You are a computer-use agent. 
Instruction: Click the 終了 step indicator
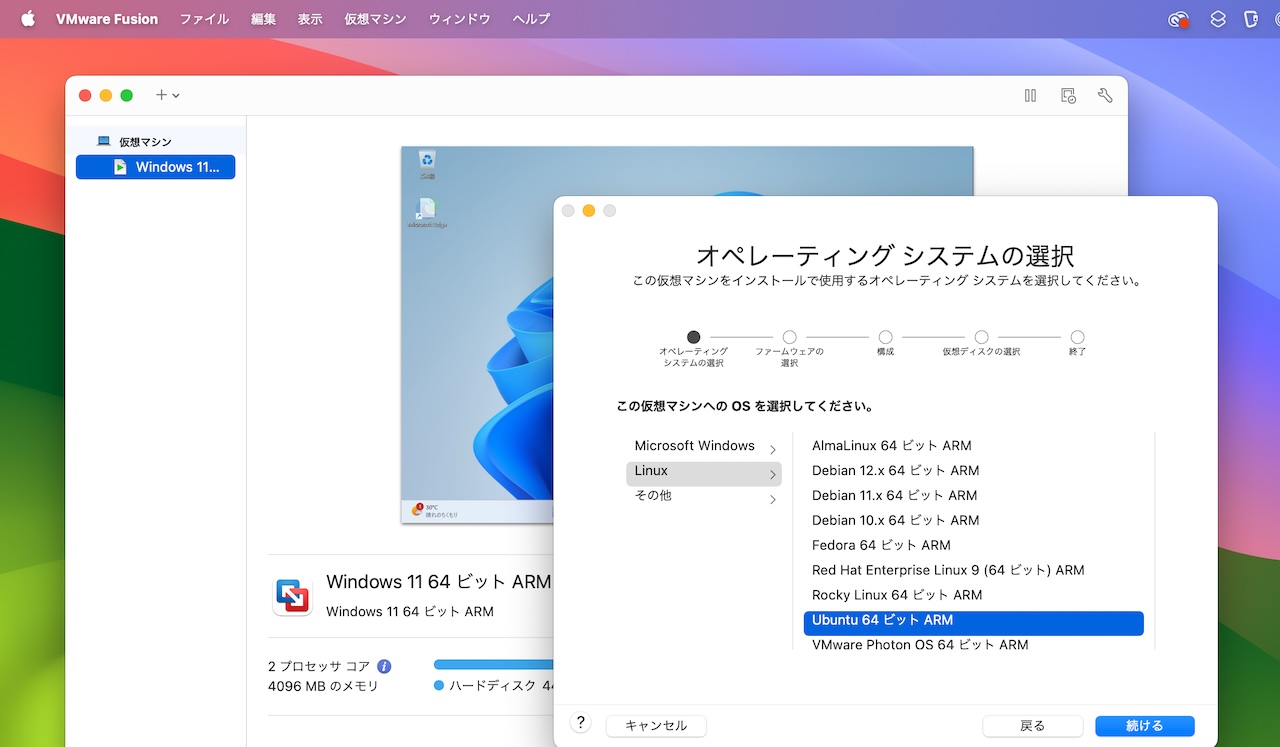click(1077, 337)
